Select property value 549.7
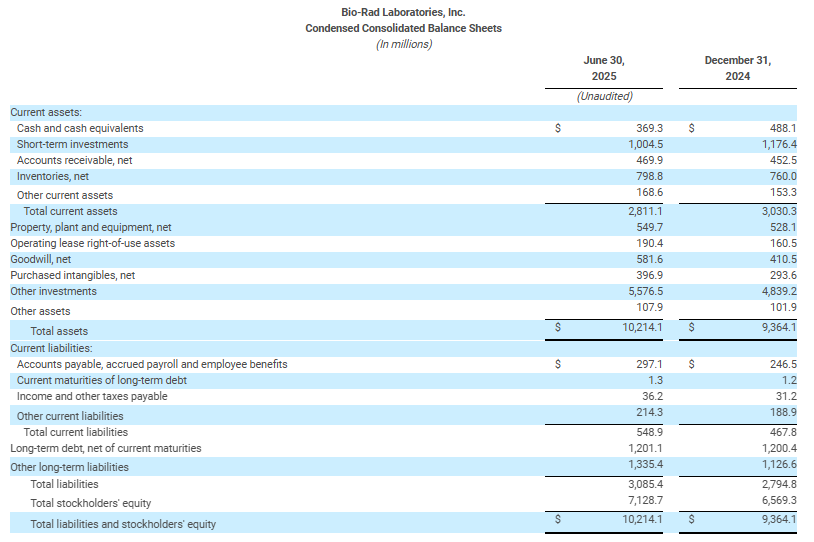The image size is (814, 542). pyautogui.click(x=649, y=227)
